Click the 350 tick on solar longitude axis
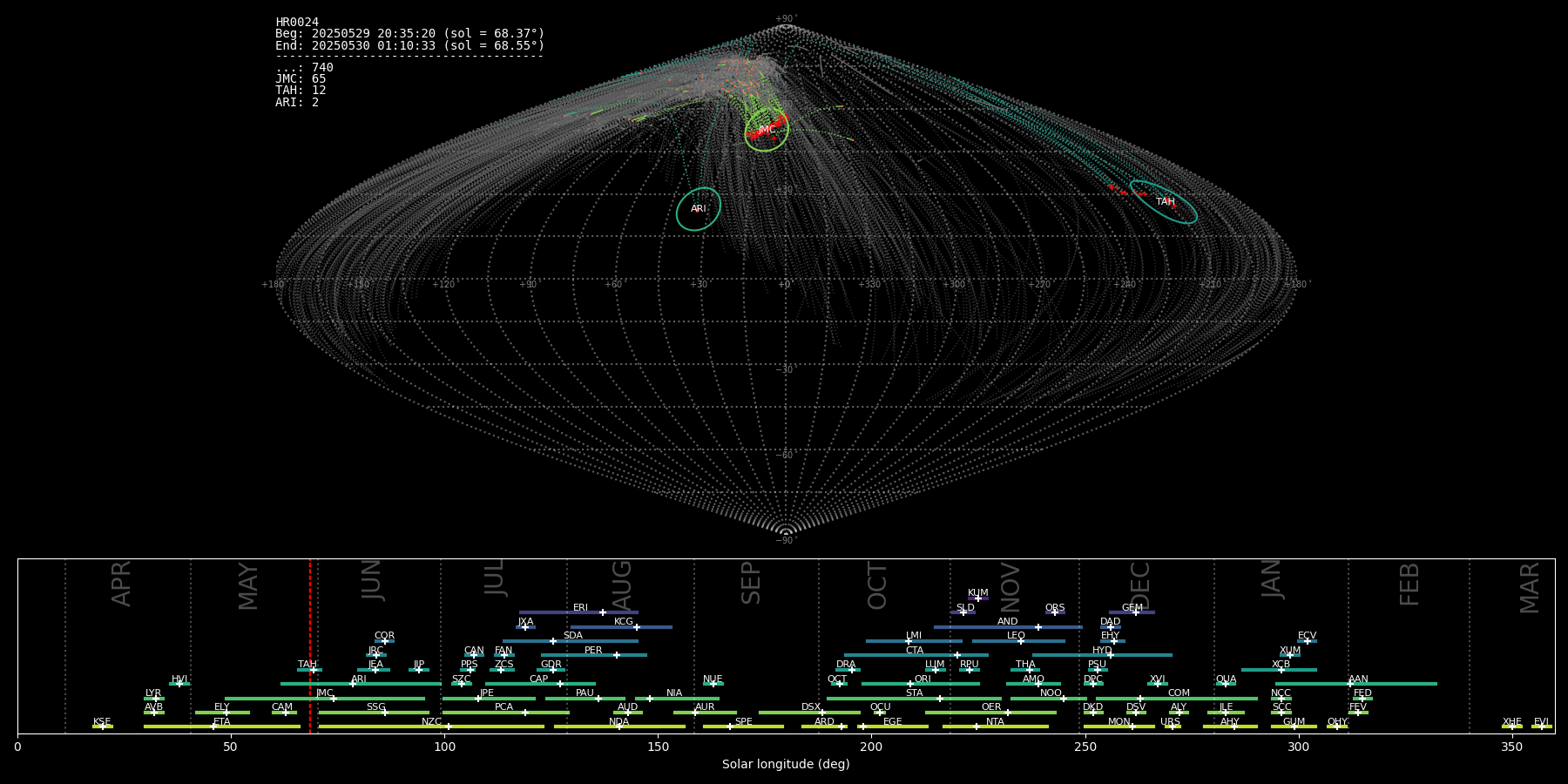The image size is (1568, 784). pyautogui.click(x=1512, y=747)
